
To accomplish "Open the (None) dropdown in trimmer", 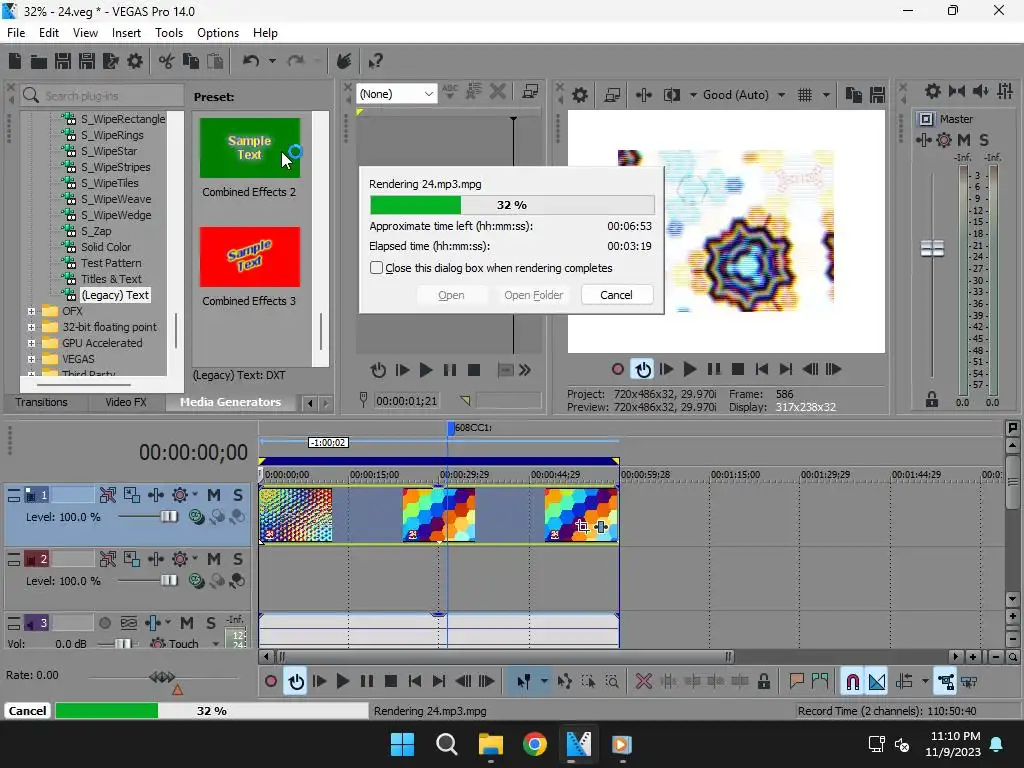I will pos(396,94).
